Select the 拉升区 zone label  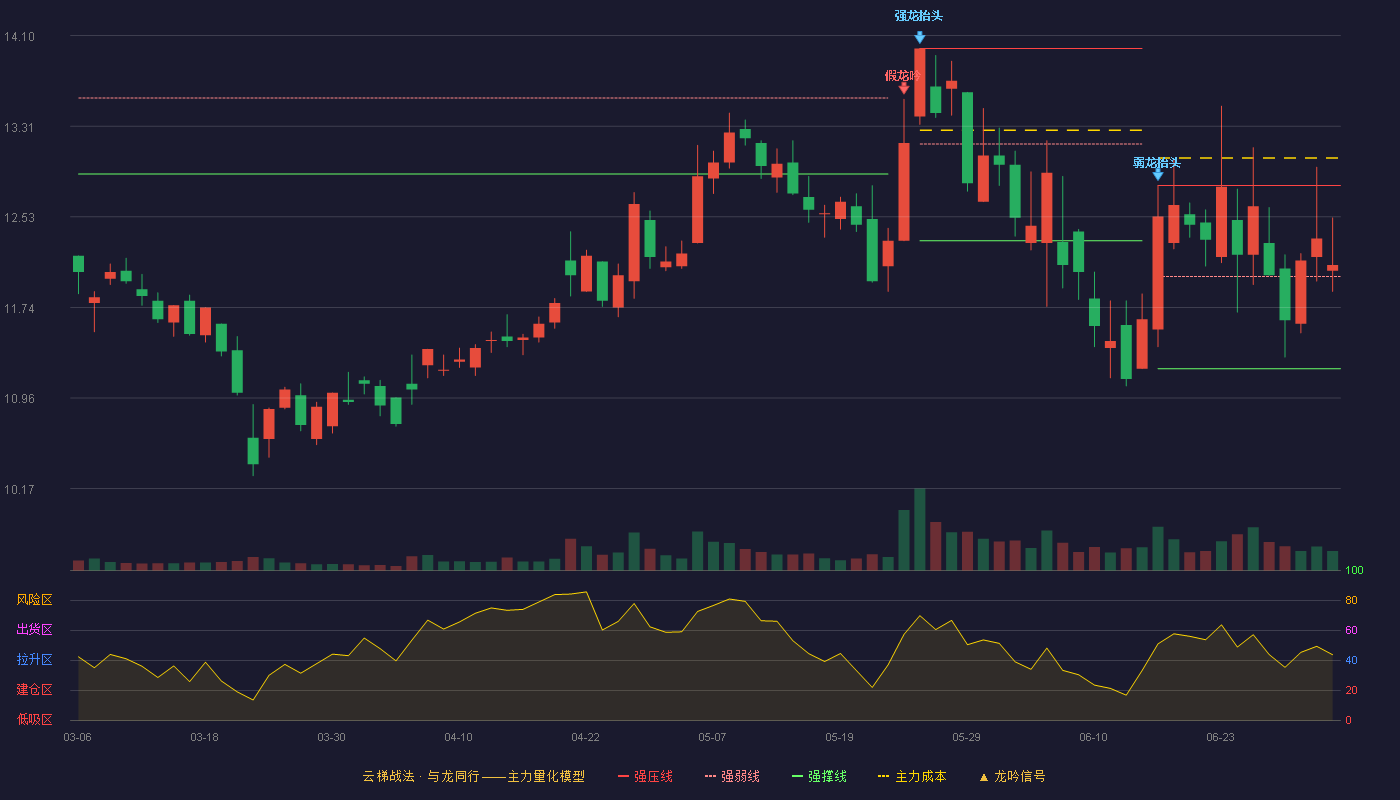click(34, 660)
